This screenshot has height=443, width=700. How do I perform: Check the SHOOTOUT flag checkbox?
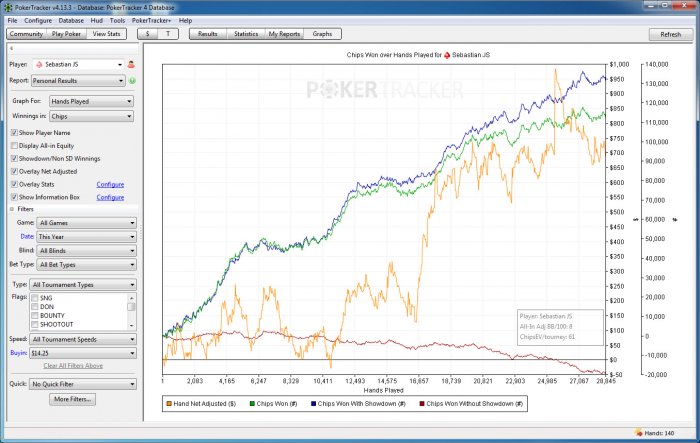click(x=34, y=325)
